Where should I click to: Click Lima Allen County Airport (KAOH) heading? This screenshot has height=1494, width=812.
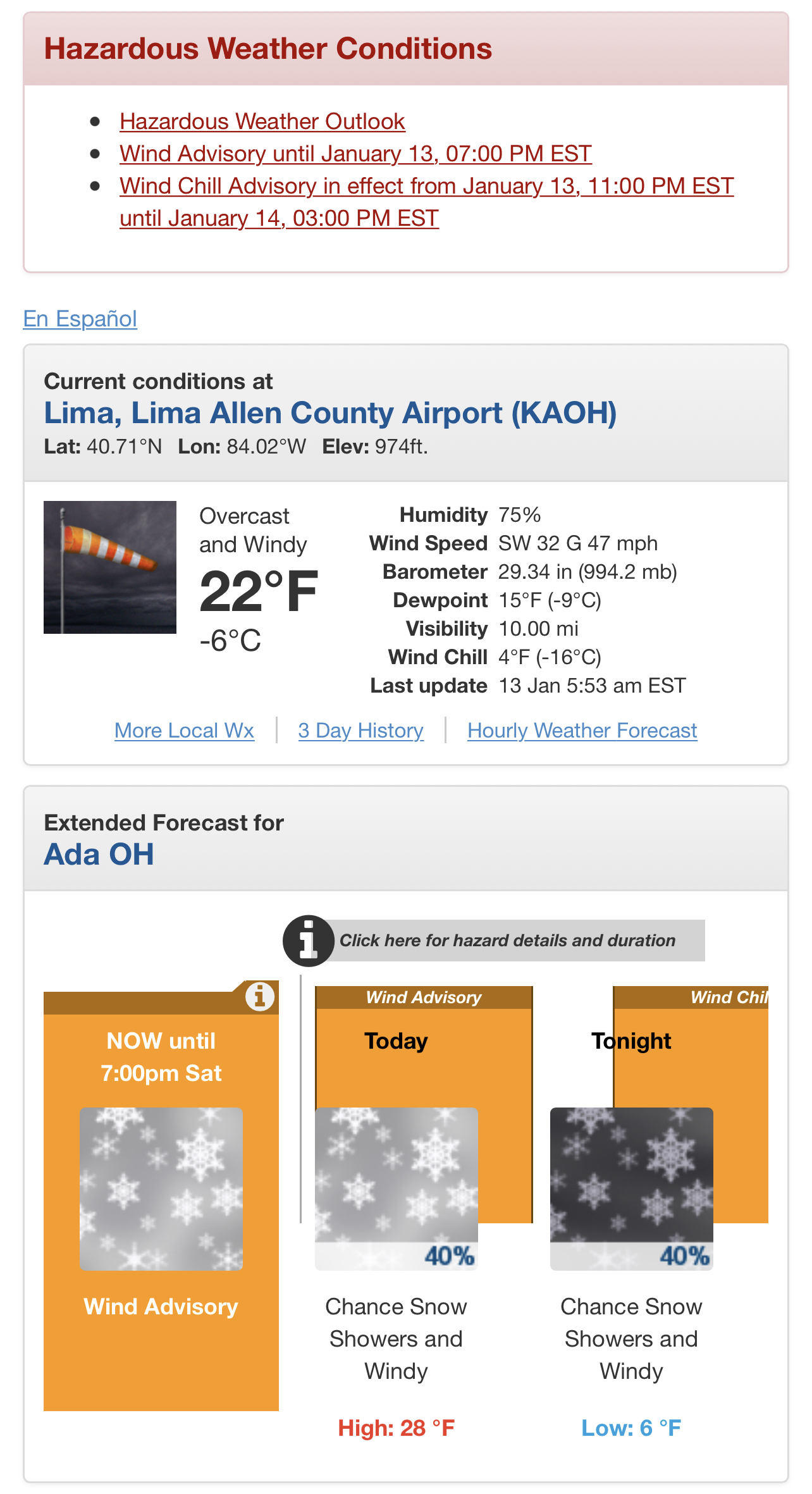[330, 413]
